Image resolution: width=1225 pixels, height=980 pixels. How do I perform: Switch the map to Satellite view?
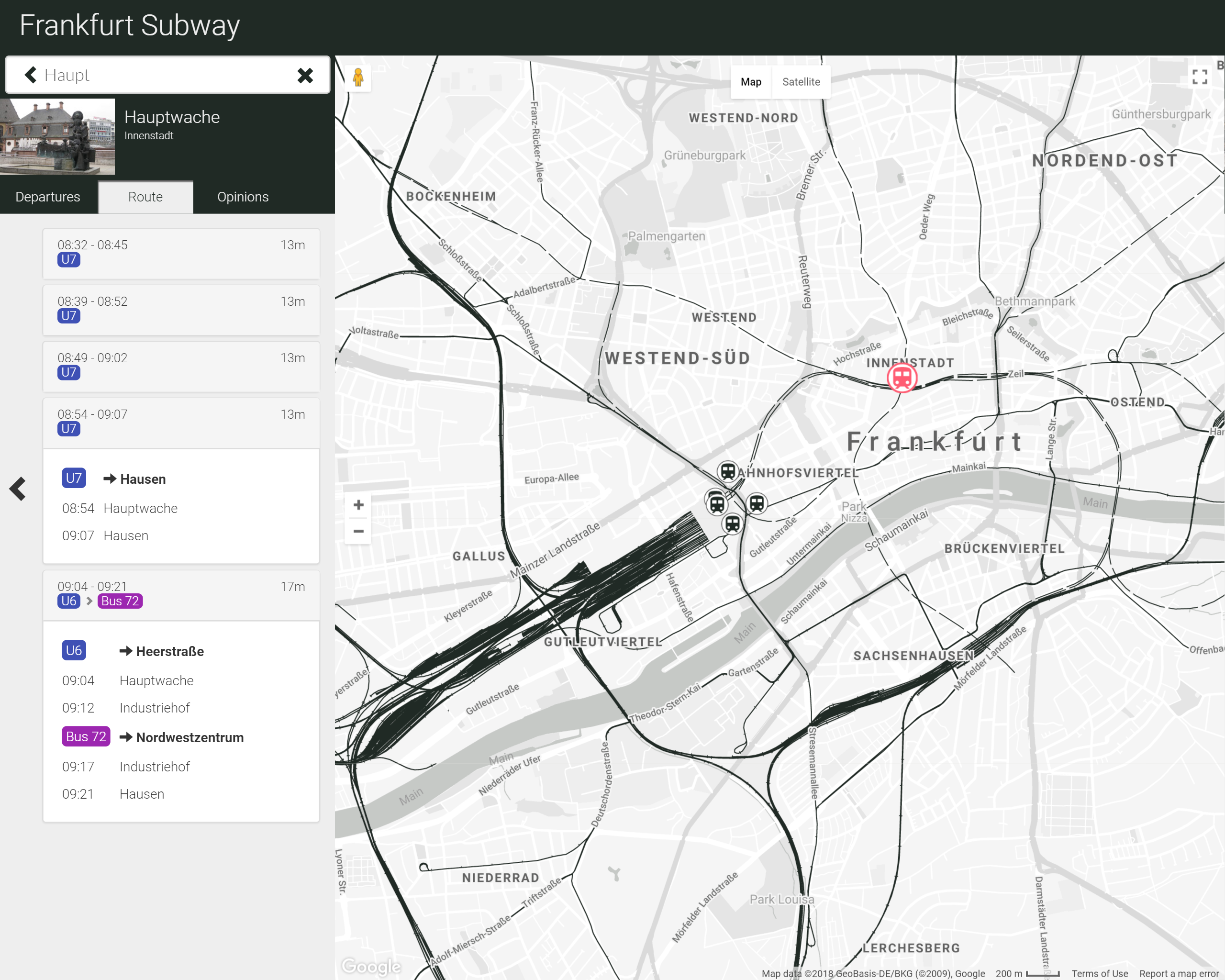801,82
